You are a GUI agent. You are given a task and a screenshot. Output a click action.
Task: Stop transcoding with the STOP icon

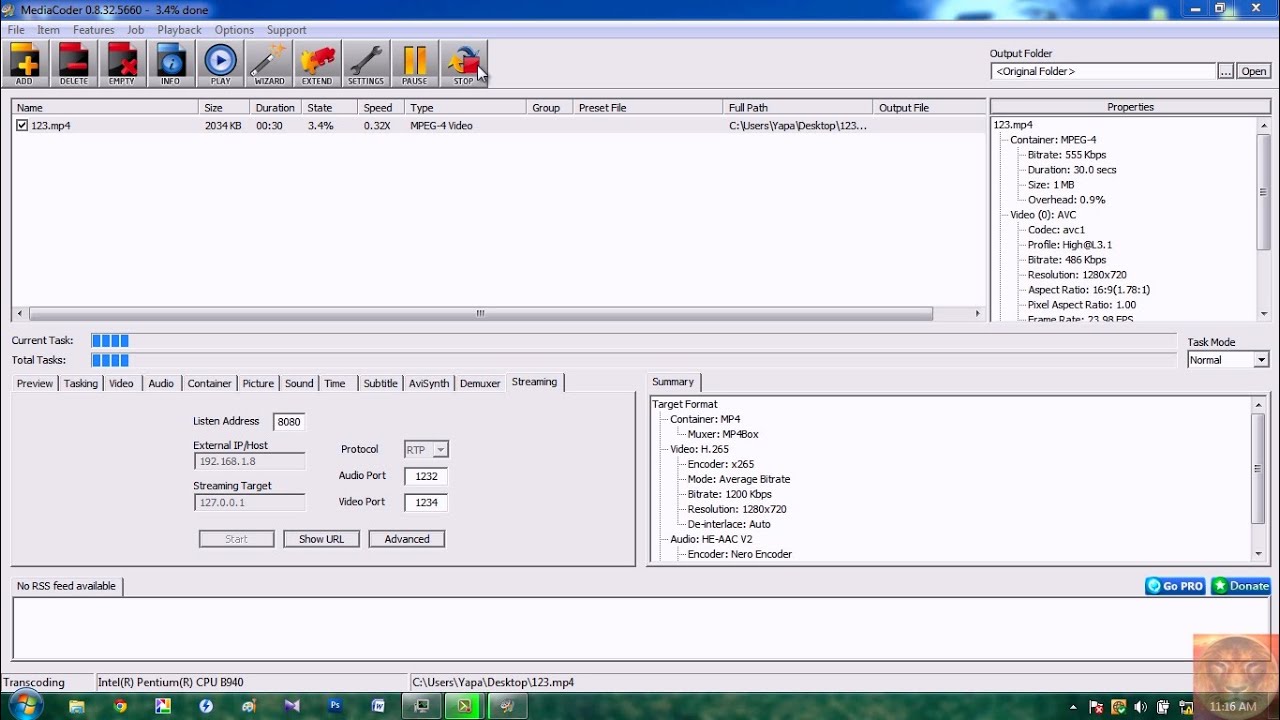click(x=464, y=64)
